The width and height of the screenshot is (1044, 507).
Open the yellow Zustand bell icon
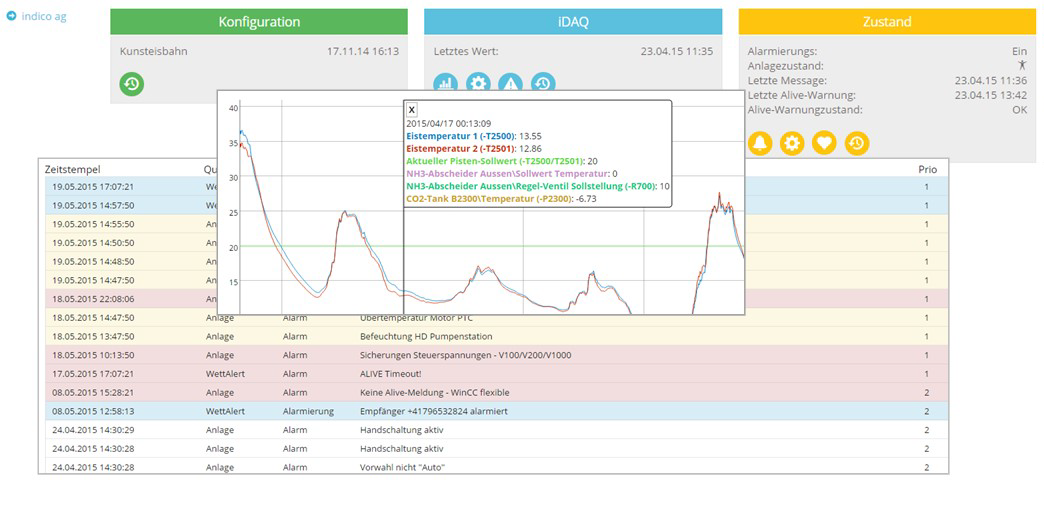[x=760, y=143]
